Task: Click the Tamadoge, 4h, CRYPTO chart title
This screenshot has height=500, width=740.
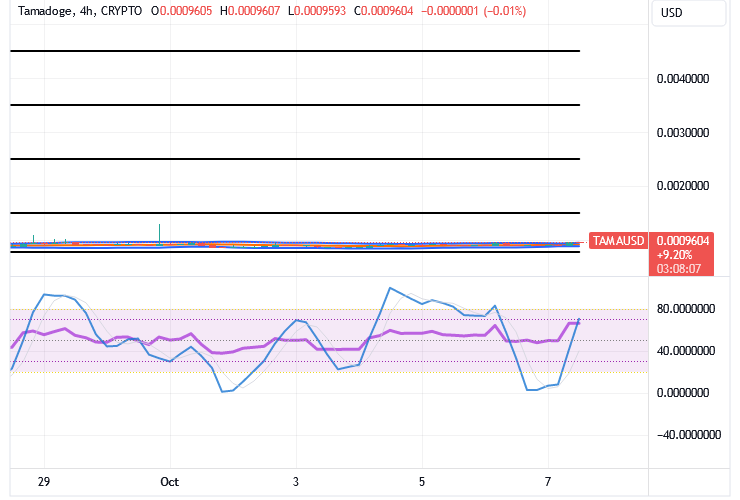Action: 80,11
